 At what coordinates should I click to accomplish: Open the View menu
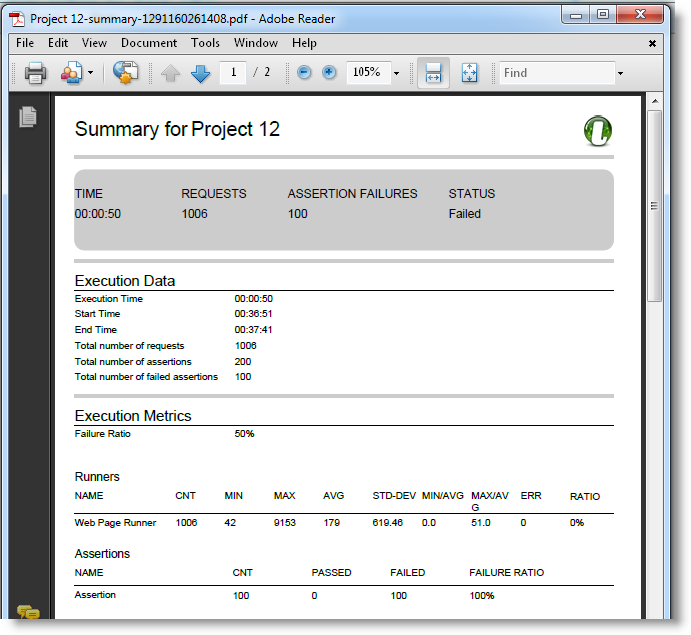coord(94,43)
